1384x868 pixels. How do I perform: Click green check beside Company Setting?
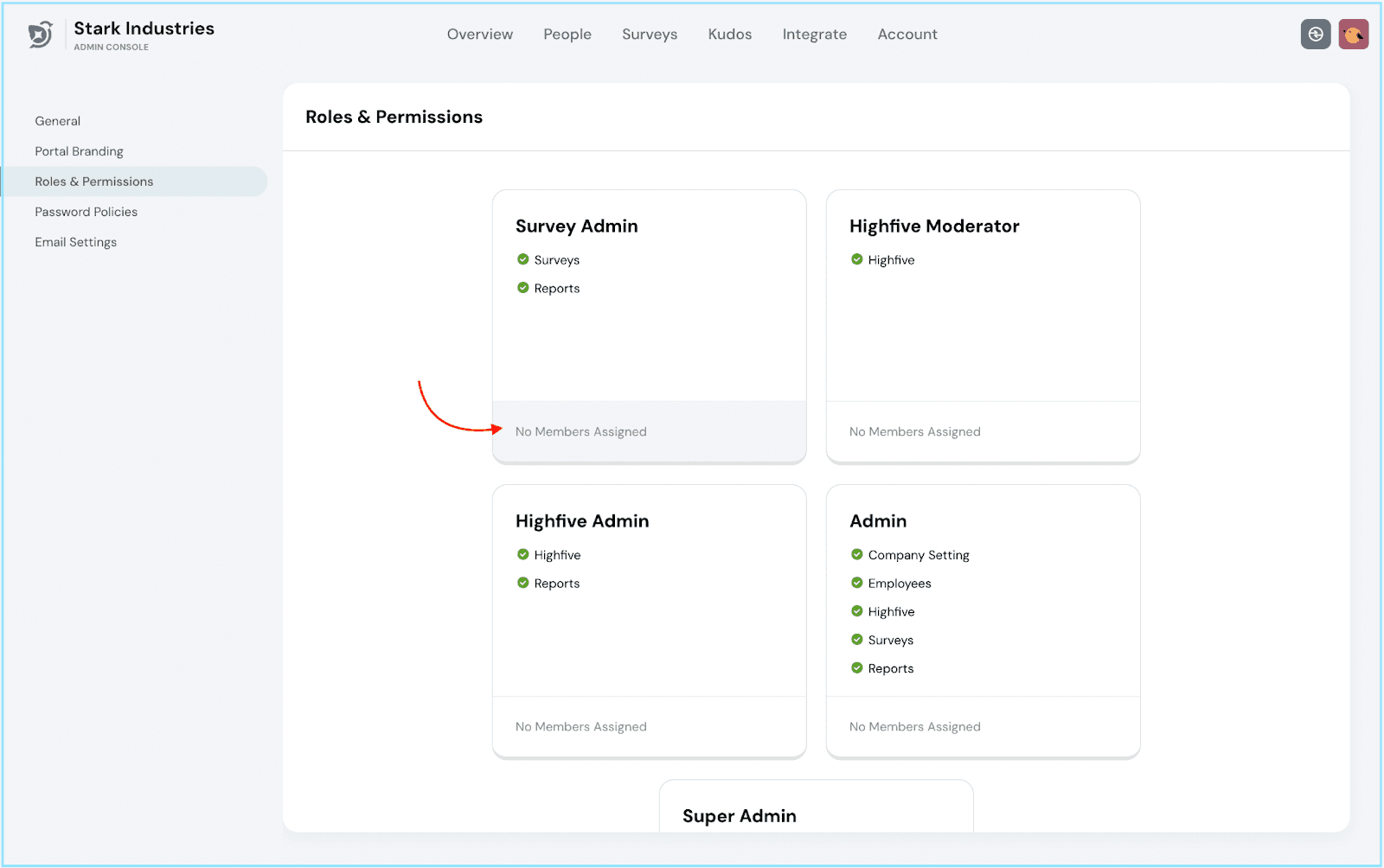[x=856, y=554]
